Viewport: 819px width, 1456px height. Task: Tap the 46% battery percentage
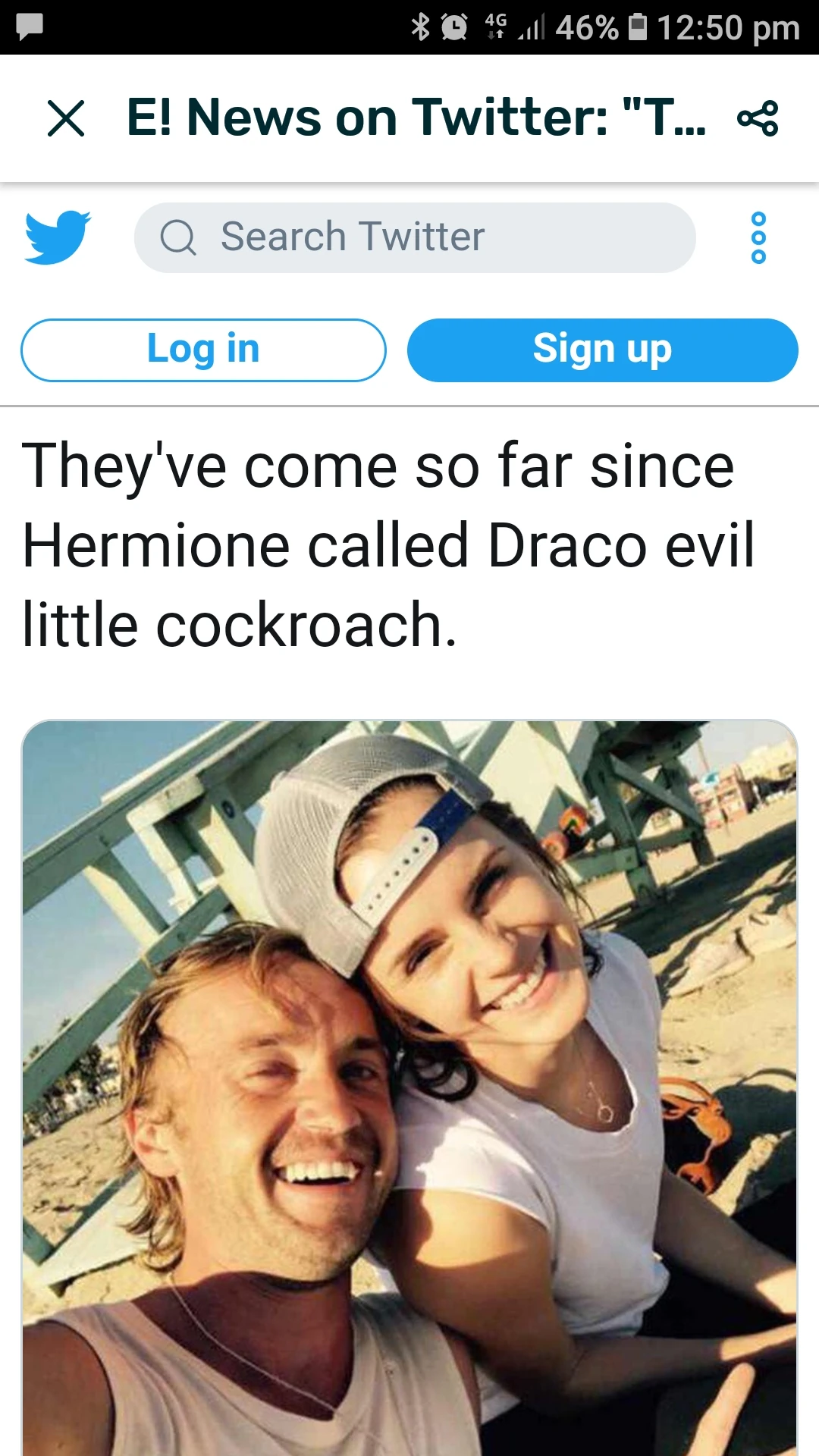(x=586, y=28)
